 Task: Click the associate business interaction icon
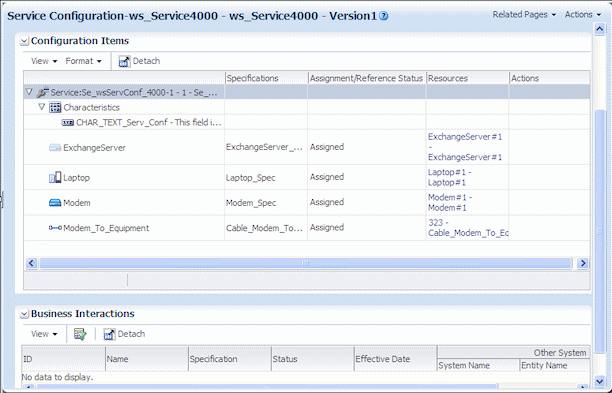[80, 334]
